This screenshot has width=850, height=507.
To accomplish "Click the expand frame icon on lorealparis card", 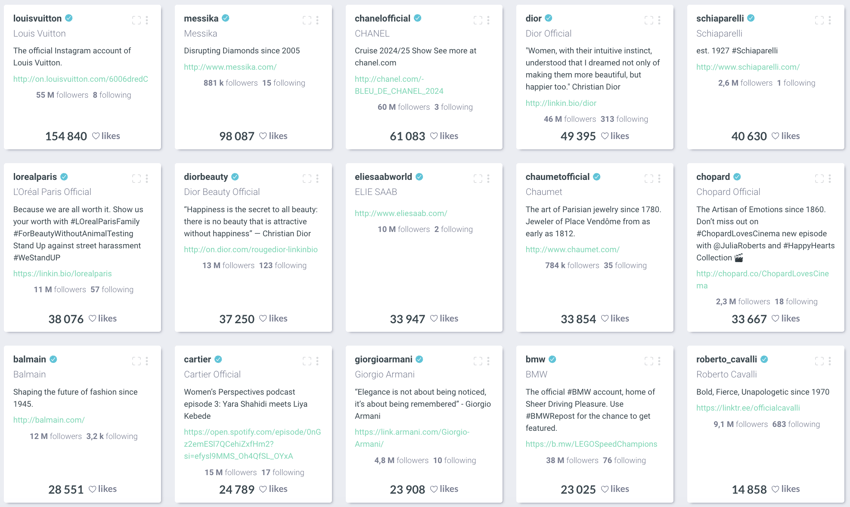I will click(136, 178).
